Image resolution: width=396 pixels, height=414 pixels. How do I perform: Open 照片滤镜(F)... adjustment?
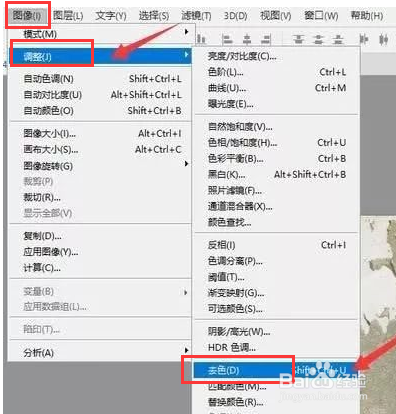pos(277,190)
